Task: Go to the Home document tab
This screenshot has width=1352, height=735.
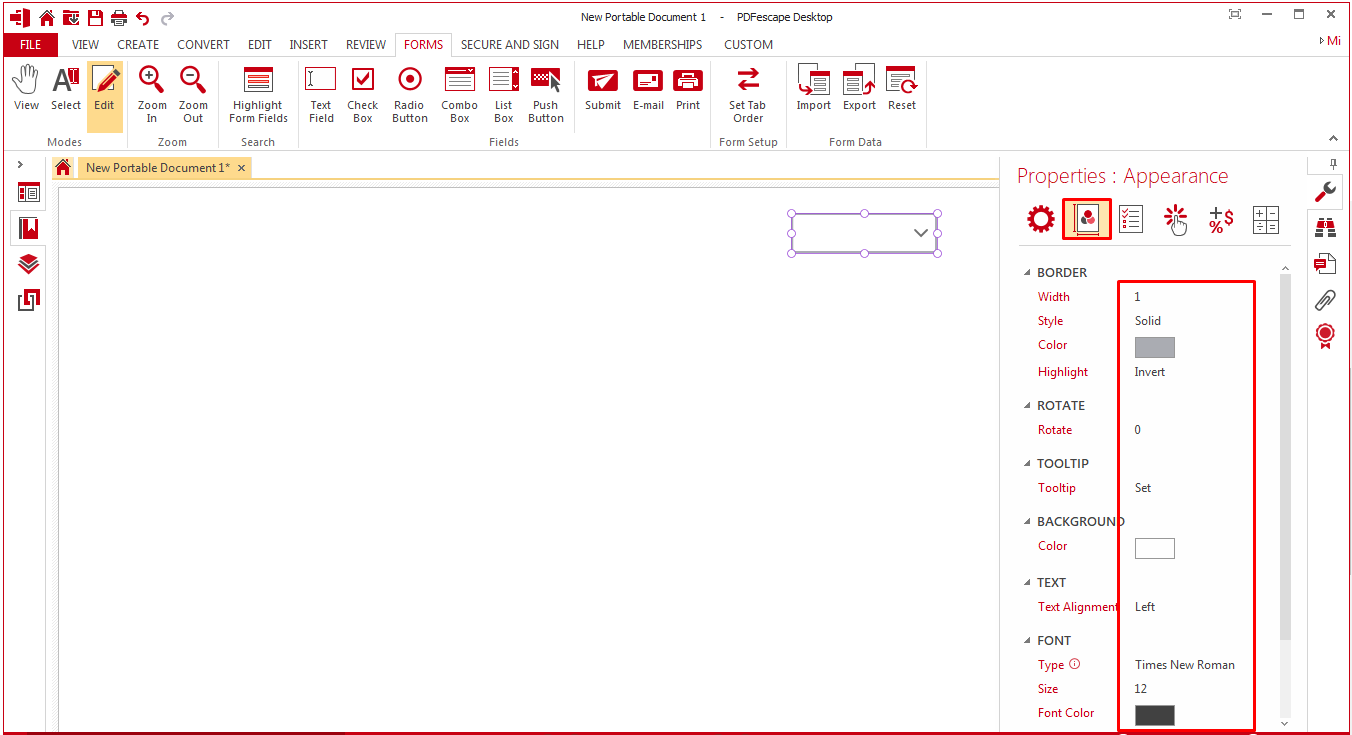Action: 63,167
